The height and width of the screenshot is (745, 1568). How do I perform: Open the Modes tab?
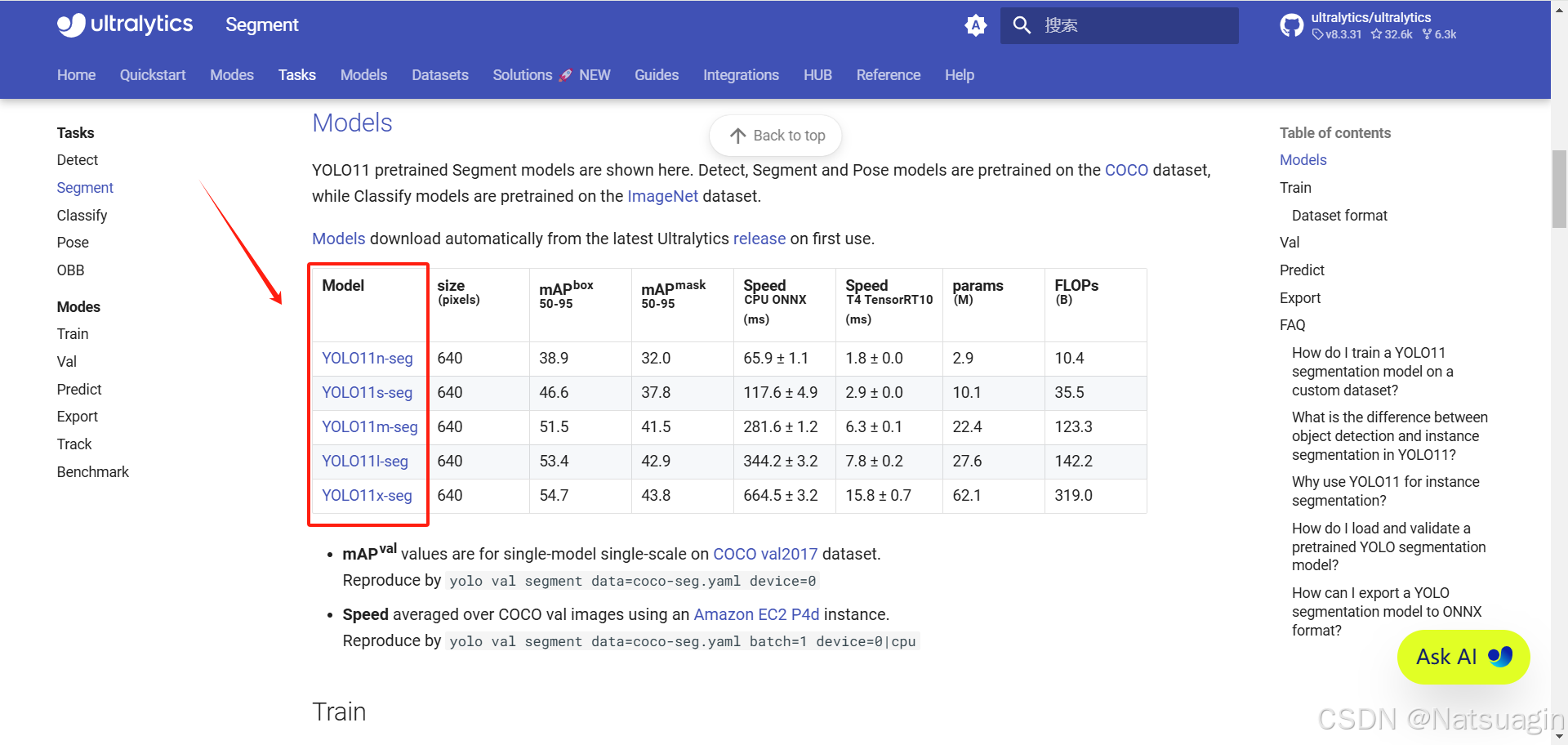point(232,75)
